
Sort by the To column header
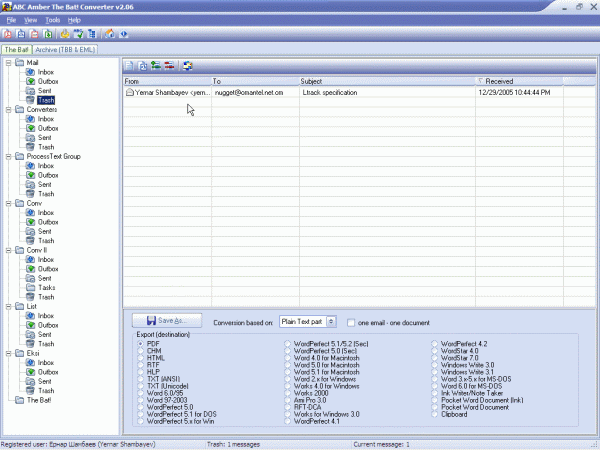[x=256, y=81]
